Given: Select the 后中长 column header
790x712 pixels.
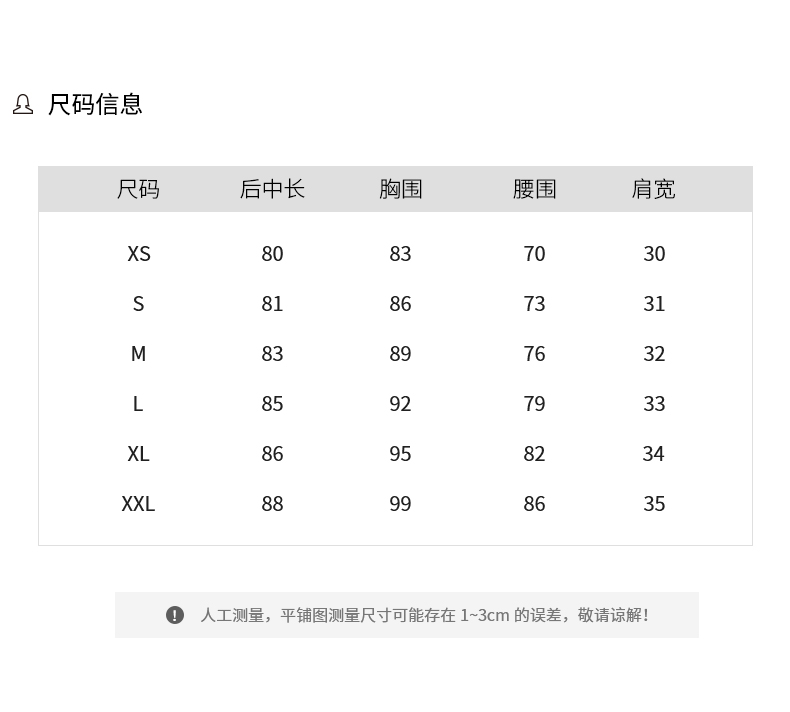Looking at the screenshot, I should 272,189.
